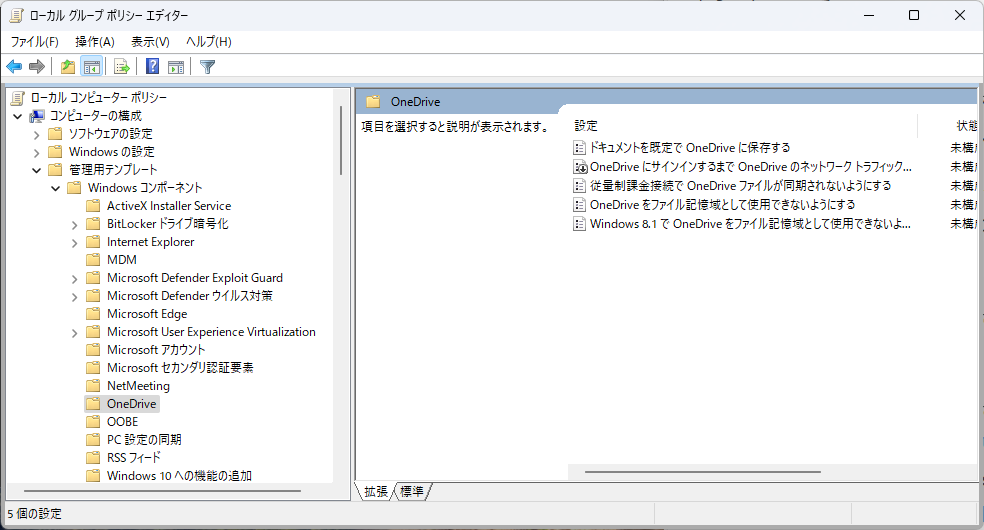Collapse the コンピューターの構成 node
Image resolution: width=984 pixels, height=530 pixels.
(x=18, y=116)
